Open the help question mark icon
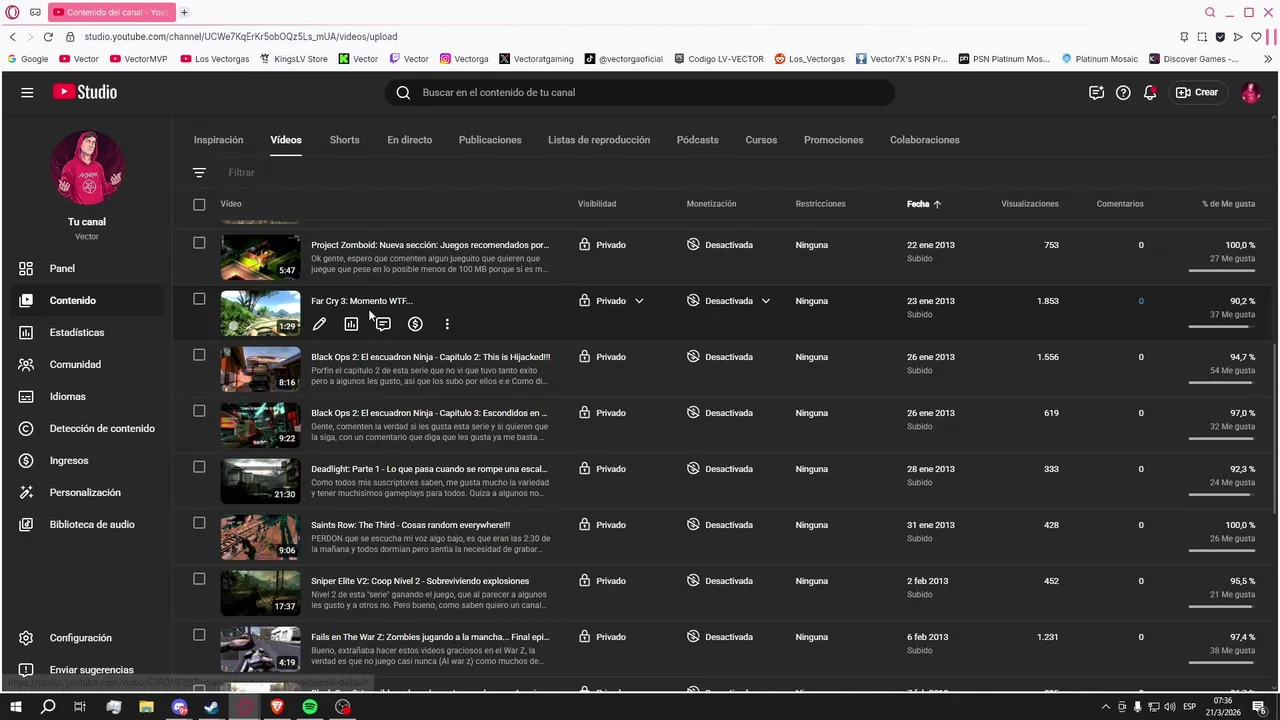Screen dimensions: 1280x720 (1123, 92)
